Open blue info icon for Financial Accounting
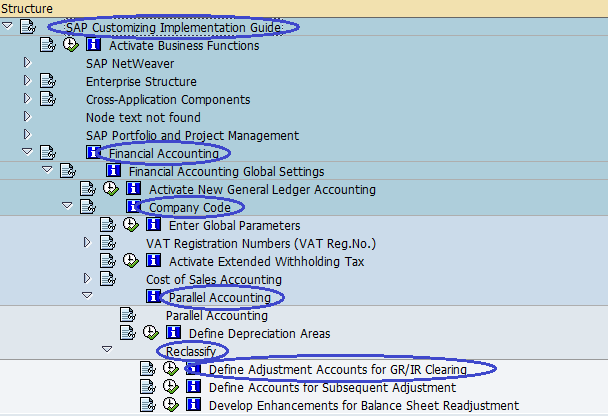 [93, 152]
